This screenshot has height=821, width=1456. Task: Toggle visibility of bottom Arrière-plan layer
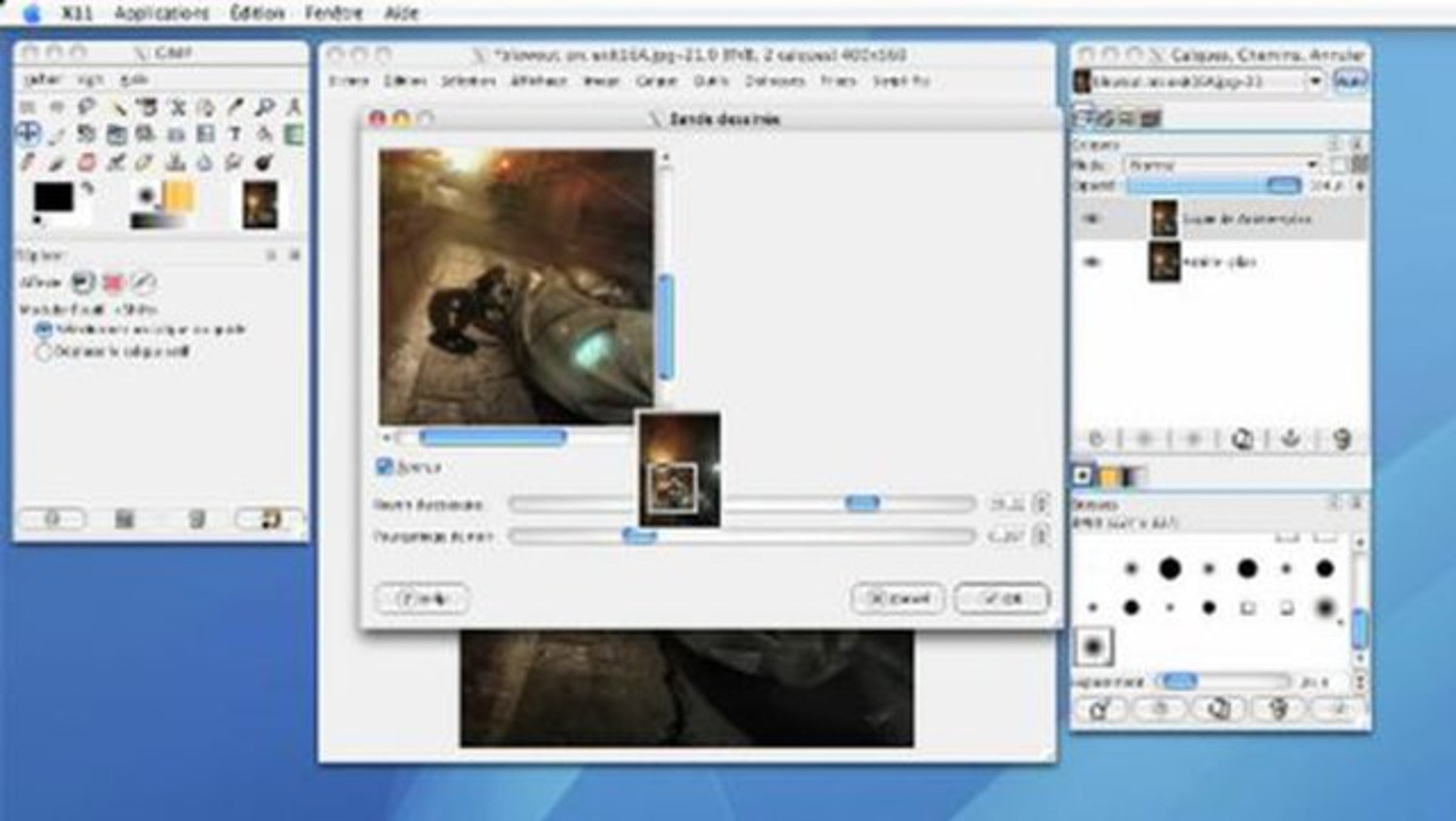[1091, 262]
